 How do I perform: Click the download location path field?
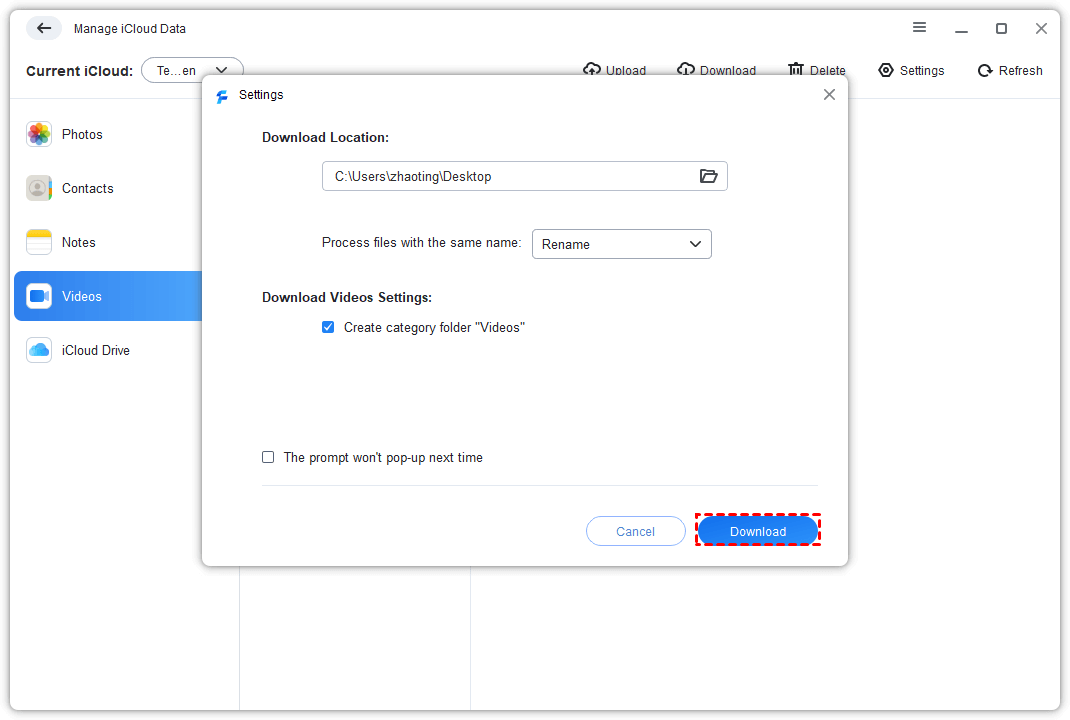[524, 176]
